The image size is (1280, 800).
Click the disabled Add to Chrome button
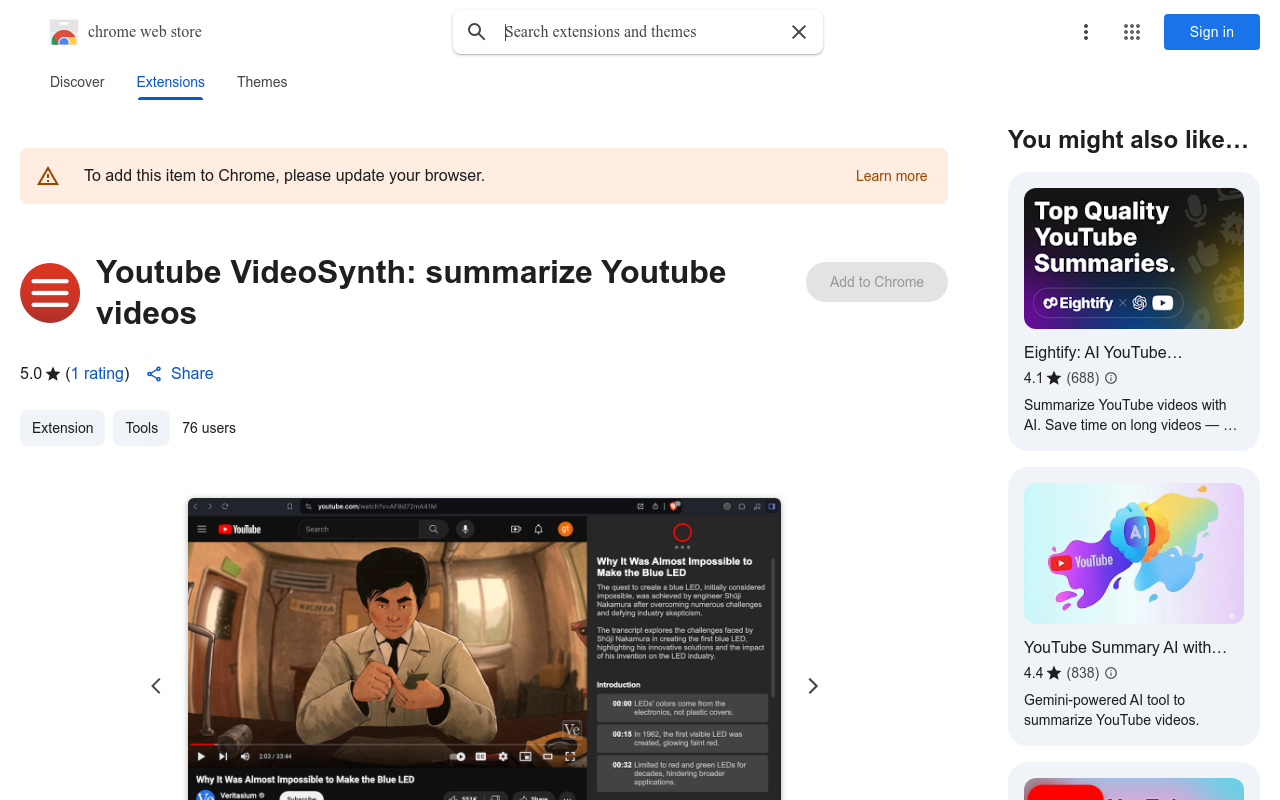pyautogui.click(x=877, y=282)
